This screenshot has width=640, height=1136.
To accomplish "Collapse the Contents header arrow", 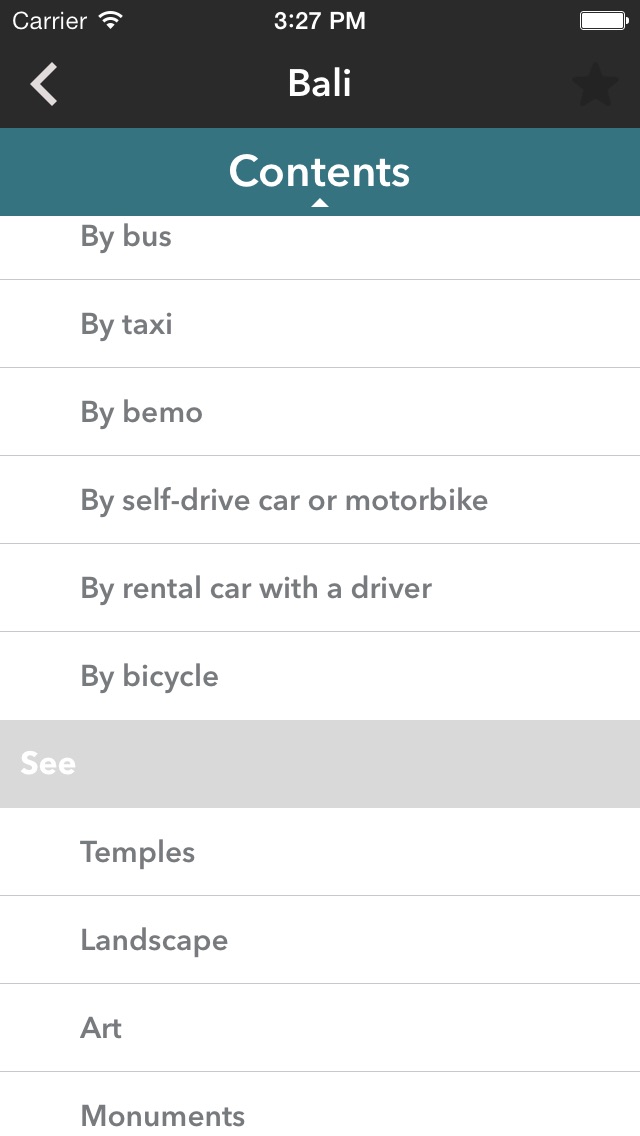I will pos(320,203).
